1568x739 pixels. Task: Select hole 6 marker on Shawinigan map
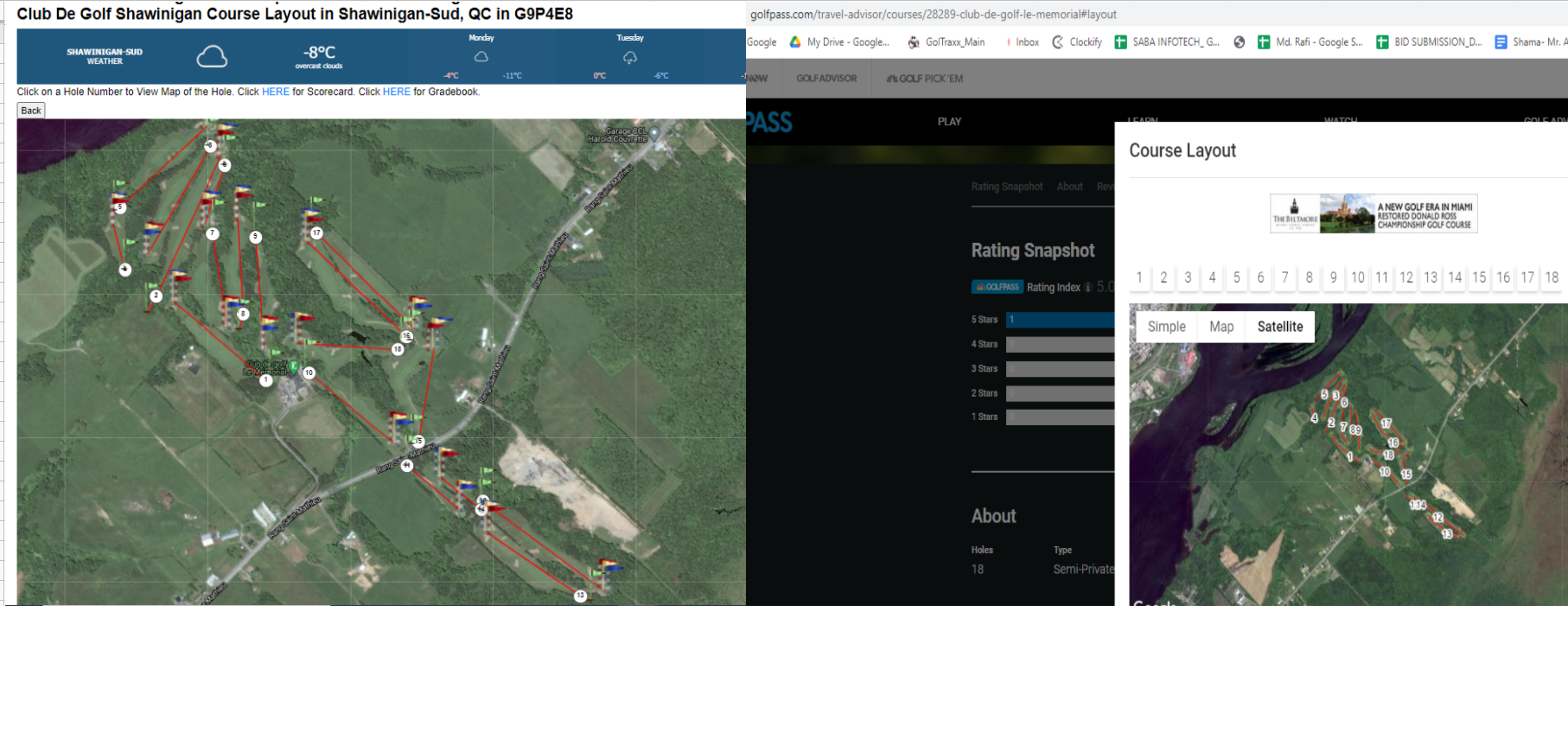[x=225, y=164]
